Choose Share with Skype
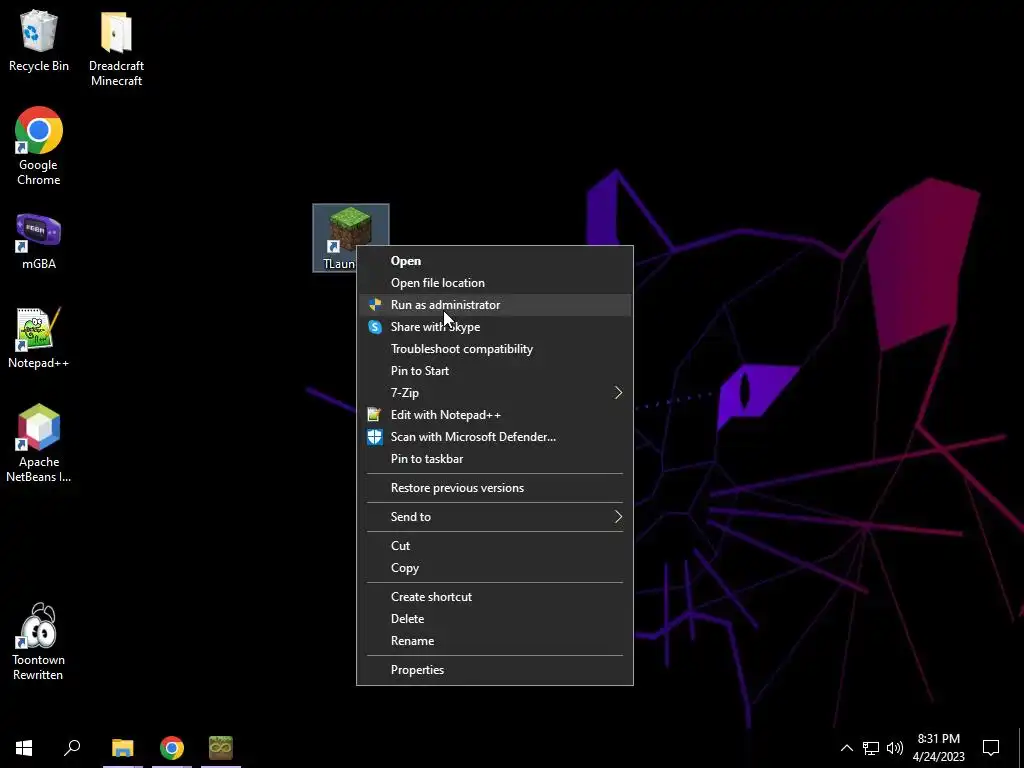The width and height of the screenshot is (1024, 768). (494, 327)
